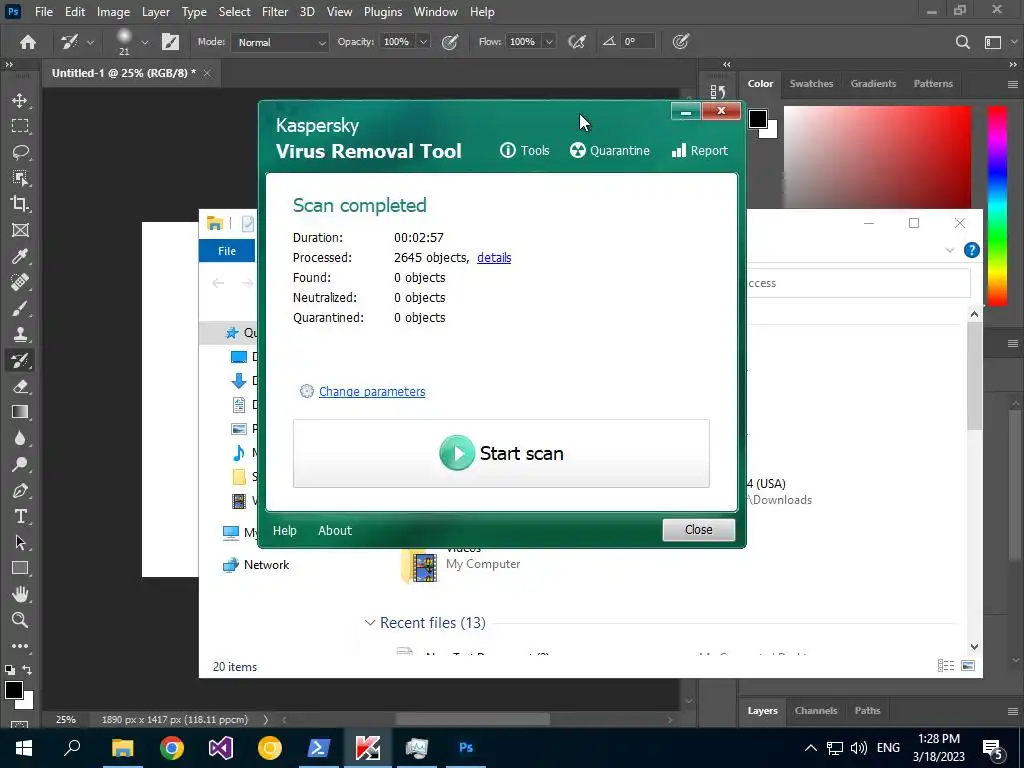The width and height of the screenshot is (1024, 768).
Task: Select the Zoom tool in toolbar
Action: click(x=20, y=620)
